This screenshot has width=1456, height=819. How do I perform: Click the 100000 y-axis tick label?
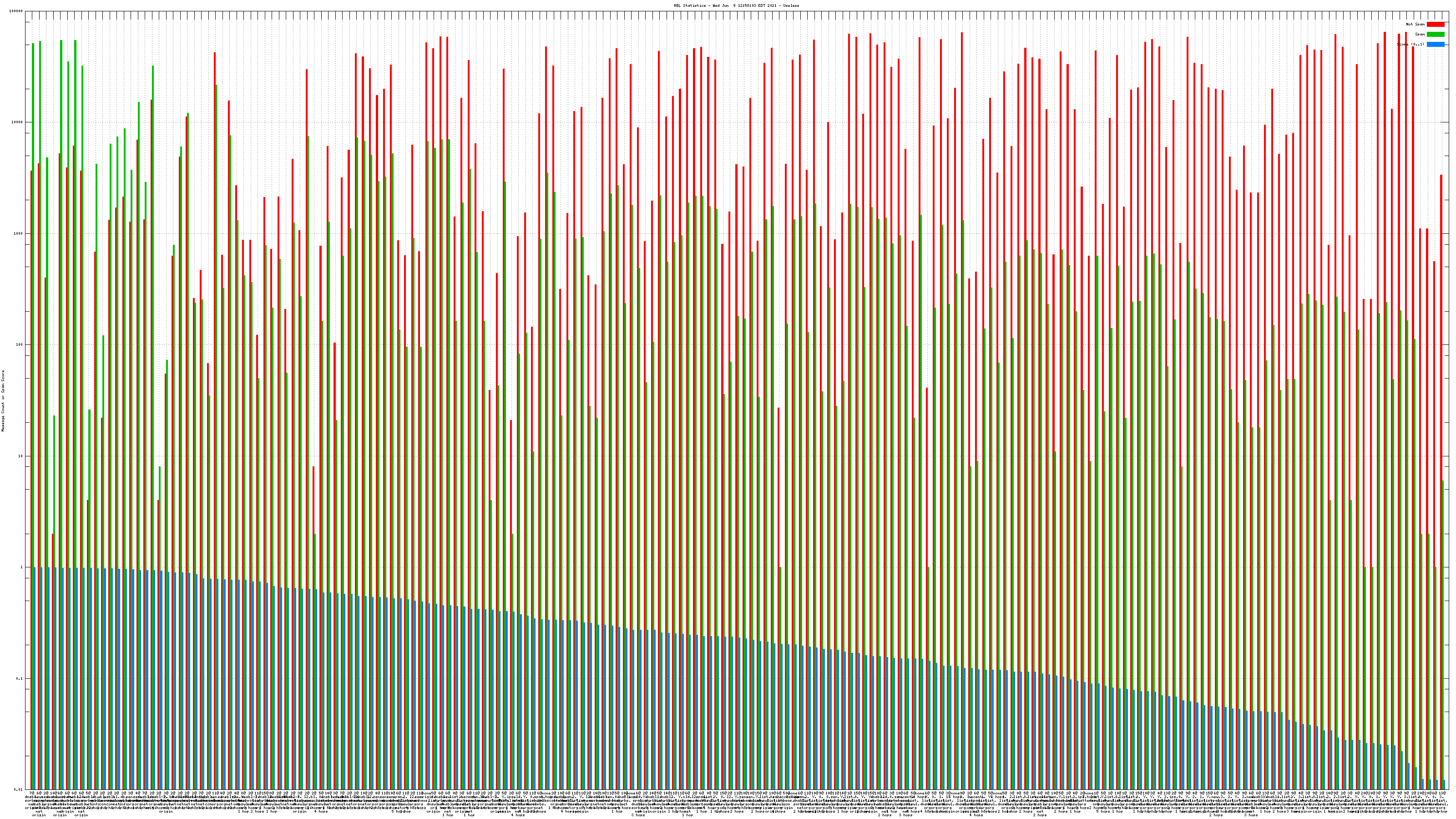16,11
